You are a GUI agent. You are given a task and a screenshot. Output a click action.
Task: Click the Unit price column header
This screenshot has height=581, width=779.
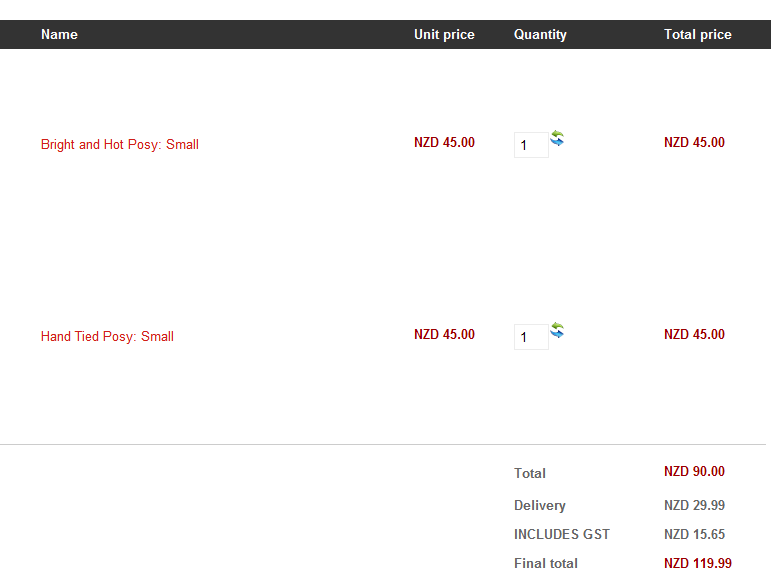tap(444, 34)
